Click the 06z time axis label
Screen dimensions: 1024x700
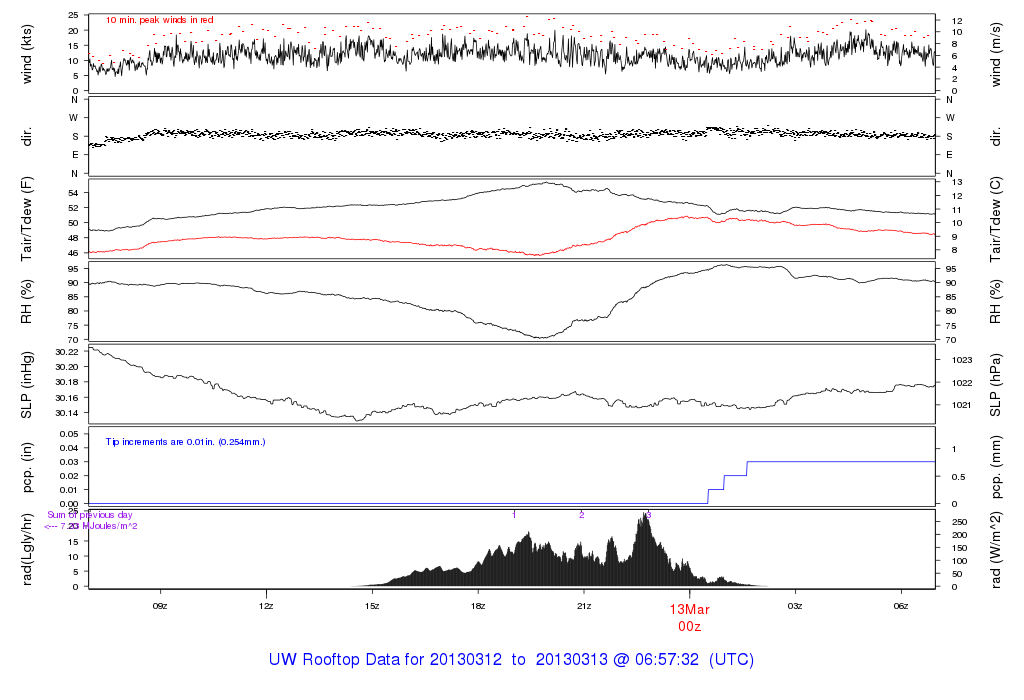click(x=901, y=606)
